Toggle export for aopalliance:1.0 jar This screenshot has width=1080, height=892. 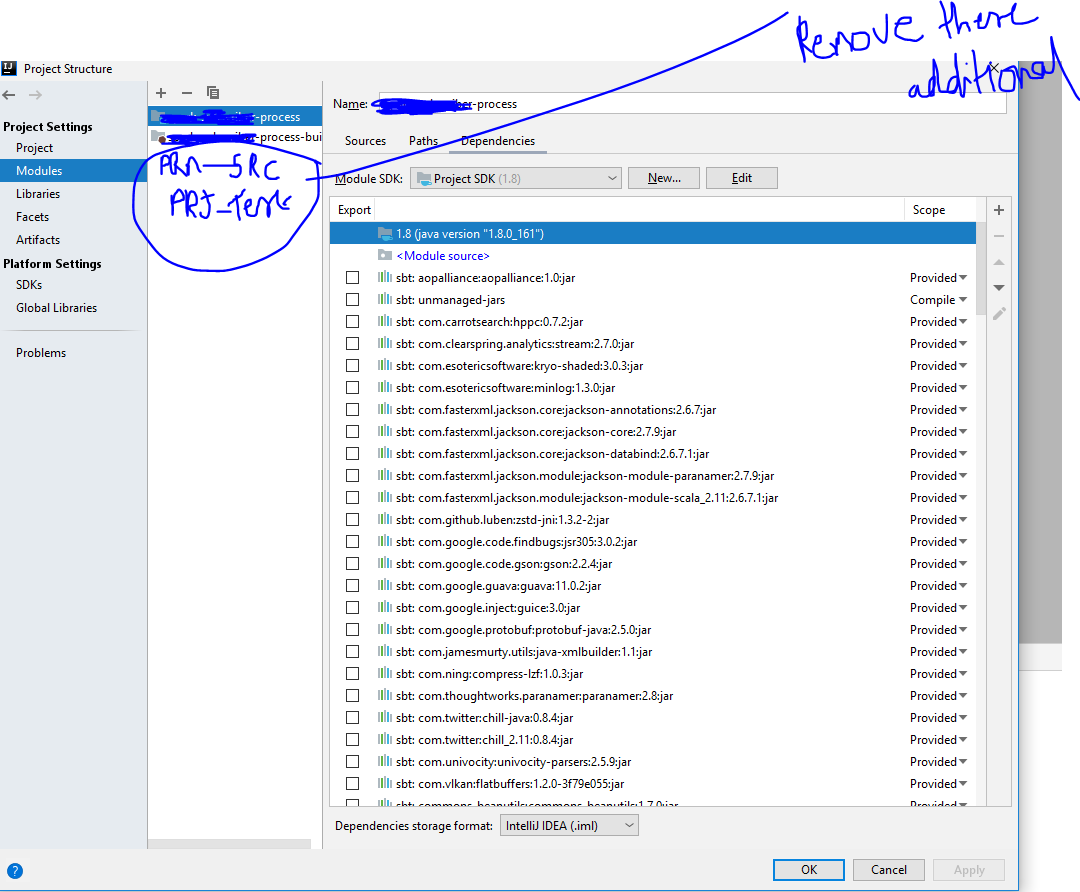353,278
